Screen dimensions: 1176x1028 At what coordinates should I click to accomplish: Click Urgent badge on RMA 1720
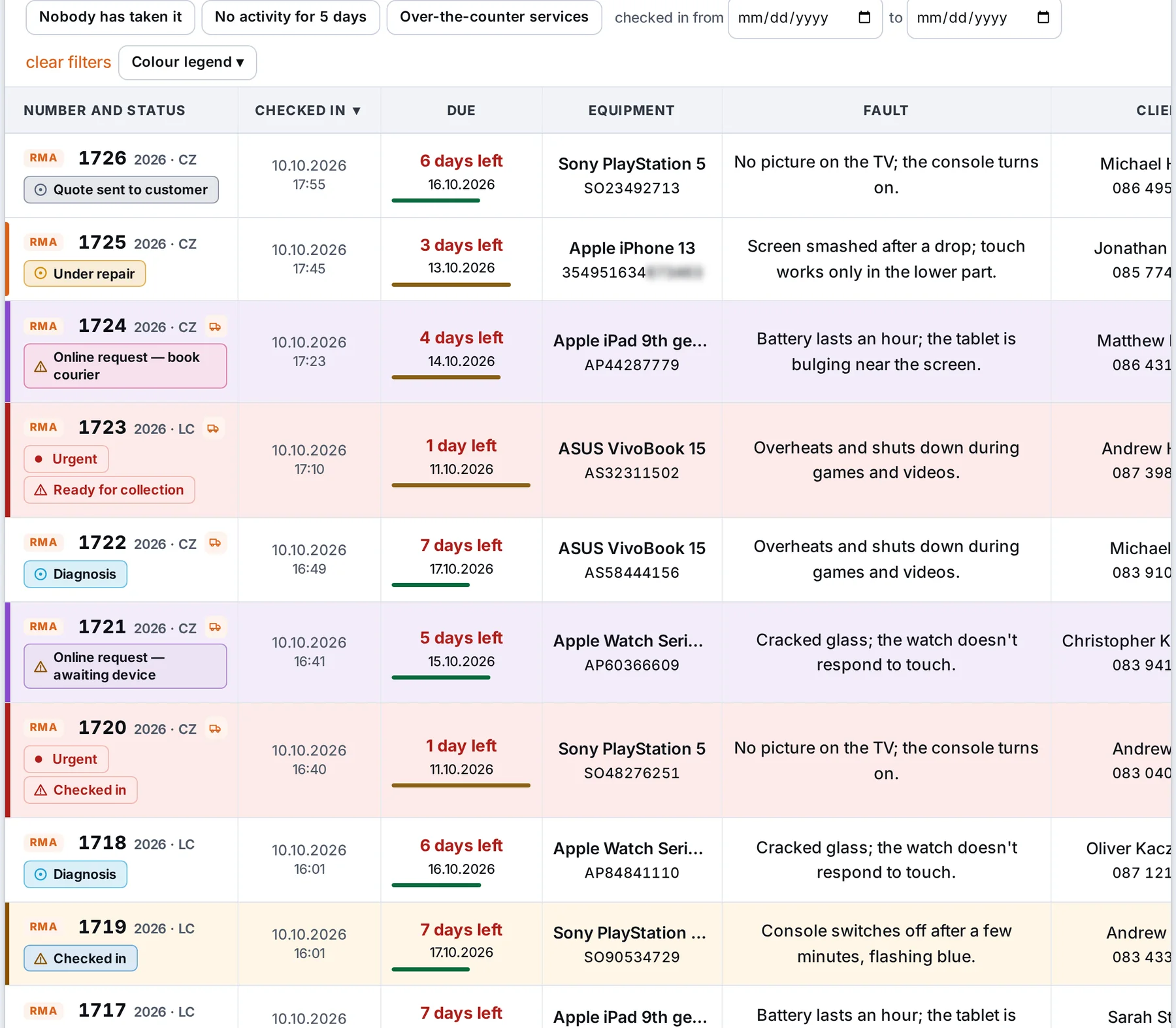[x=67, y=759]
